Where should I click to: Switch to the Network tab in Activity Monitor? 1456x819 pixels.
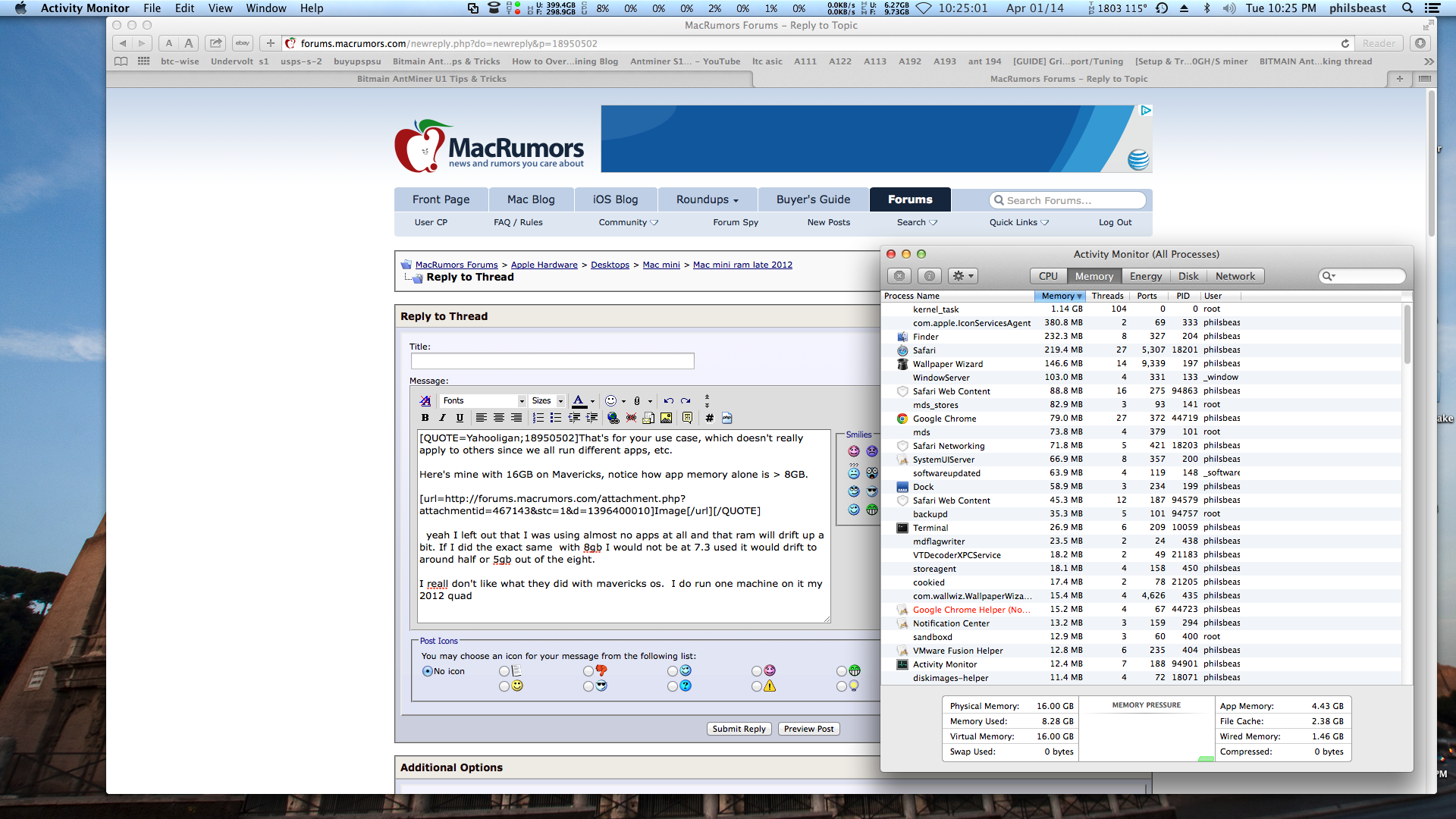coord(1235,276)
